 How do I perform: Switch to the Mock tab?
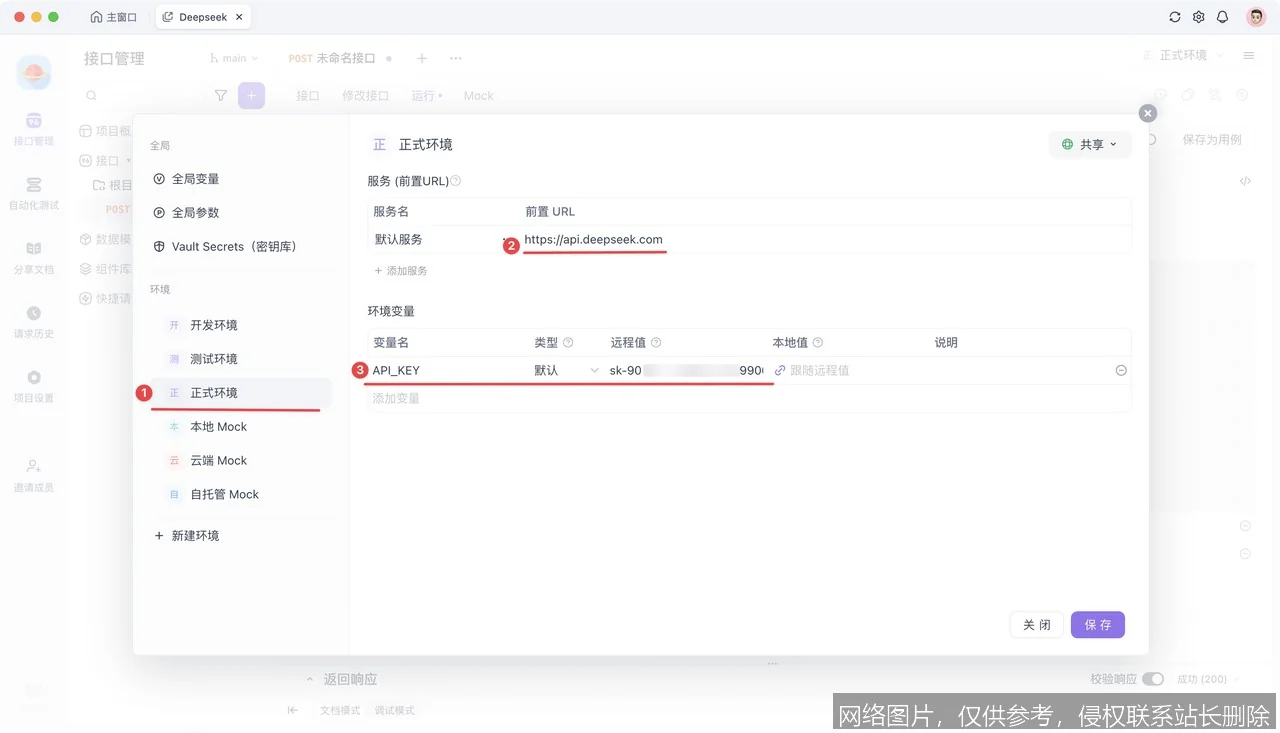coord(478,95)
